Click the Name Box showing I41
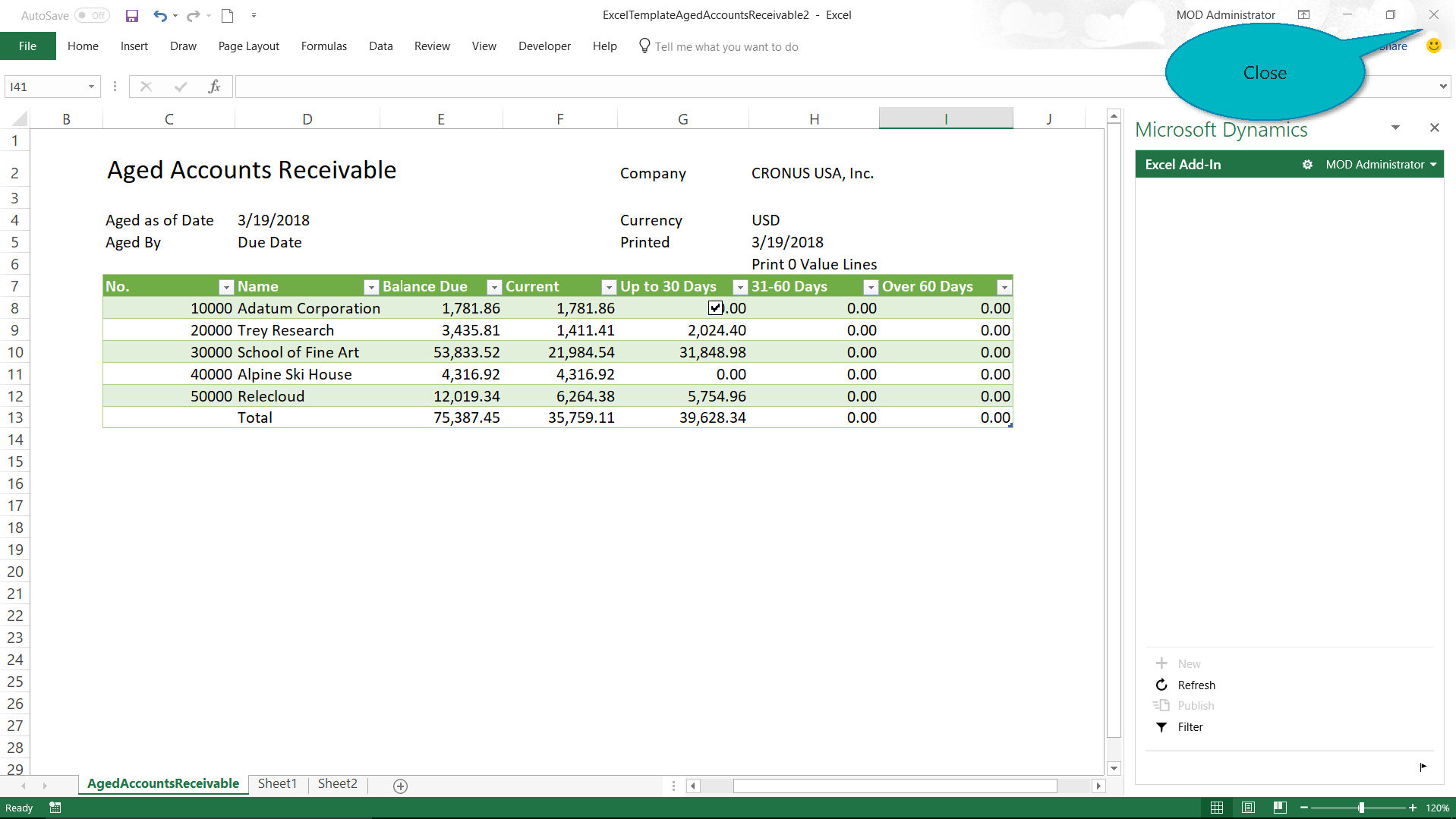Screen dimensions: 1456x819 46,87
